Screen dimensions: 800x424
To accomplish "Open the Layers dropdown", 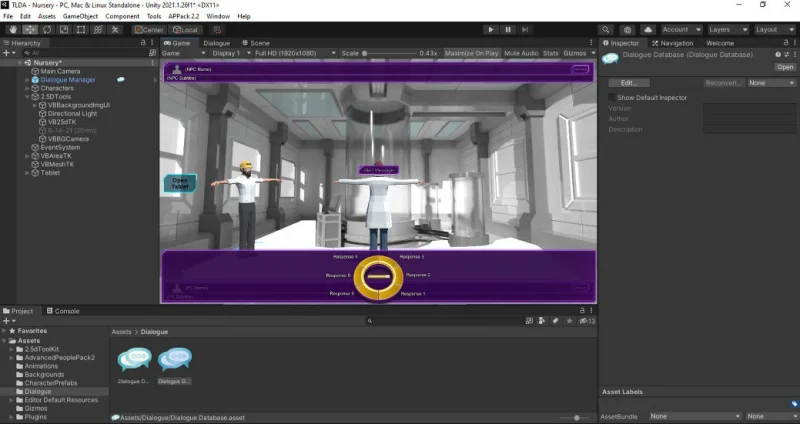I will click(x=725, y=30).
